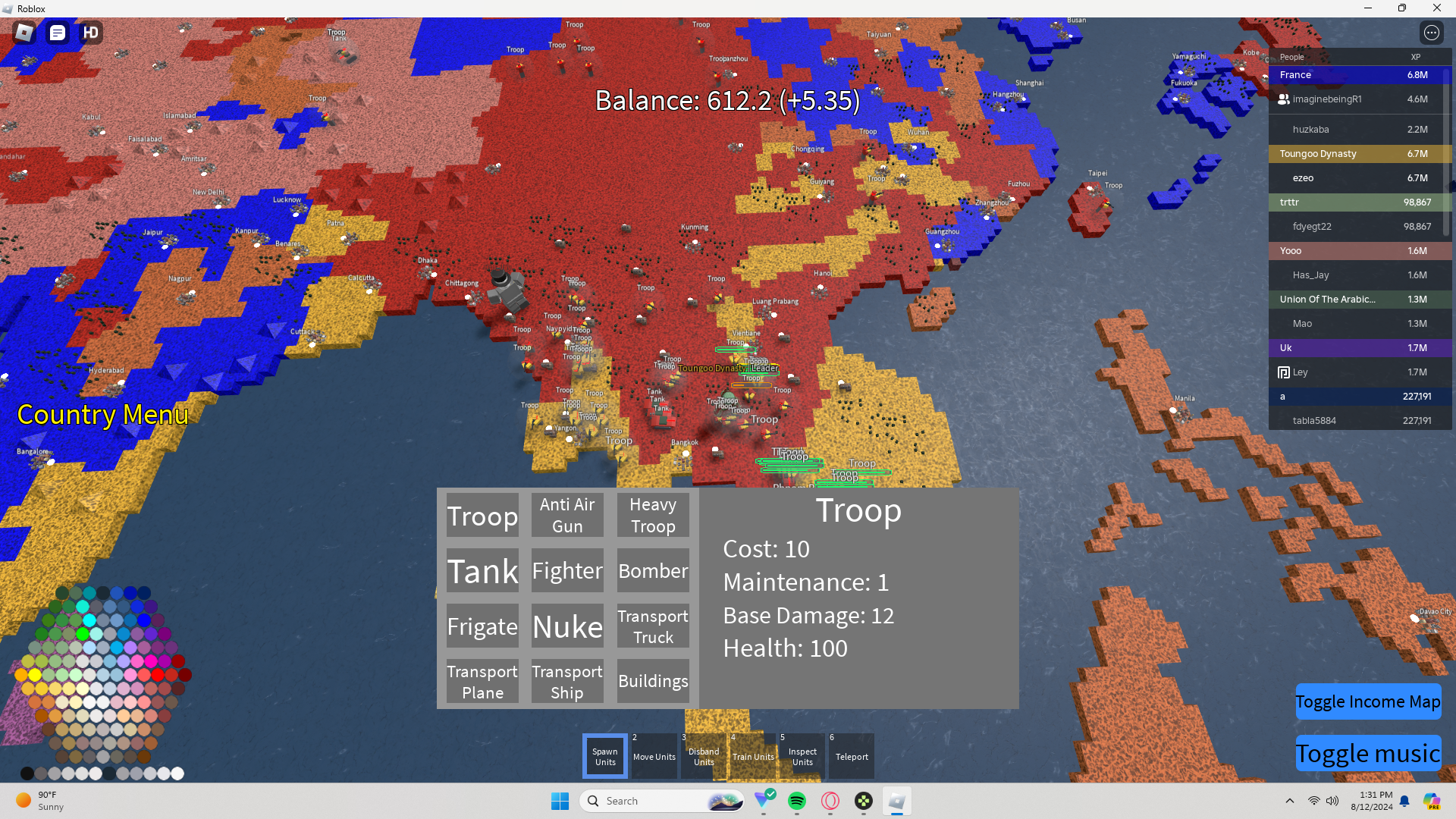Screen dimensions: 1456x819
Task: Click the HD admin icon
Action: (91, 33)
